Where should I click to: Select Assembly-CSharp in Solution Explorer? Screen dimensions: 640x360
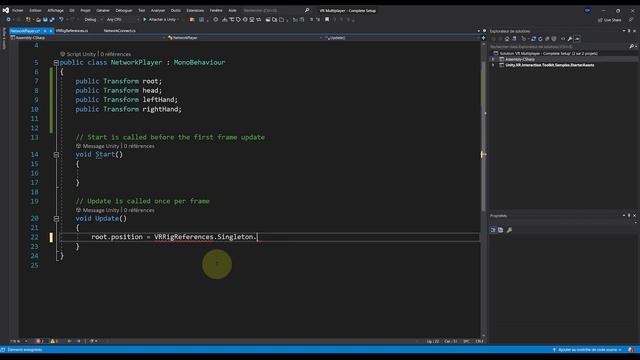pos(520,60)
